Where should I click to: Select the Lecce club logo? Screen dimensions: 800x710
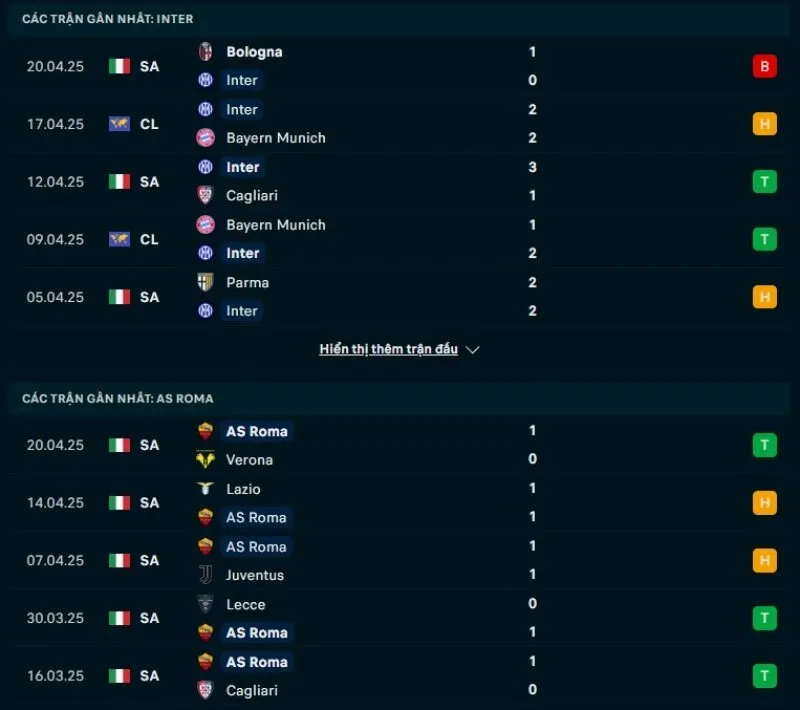[207, 604]
